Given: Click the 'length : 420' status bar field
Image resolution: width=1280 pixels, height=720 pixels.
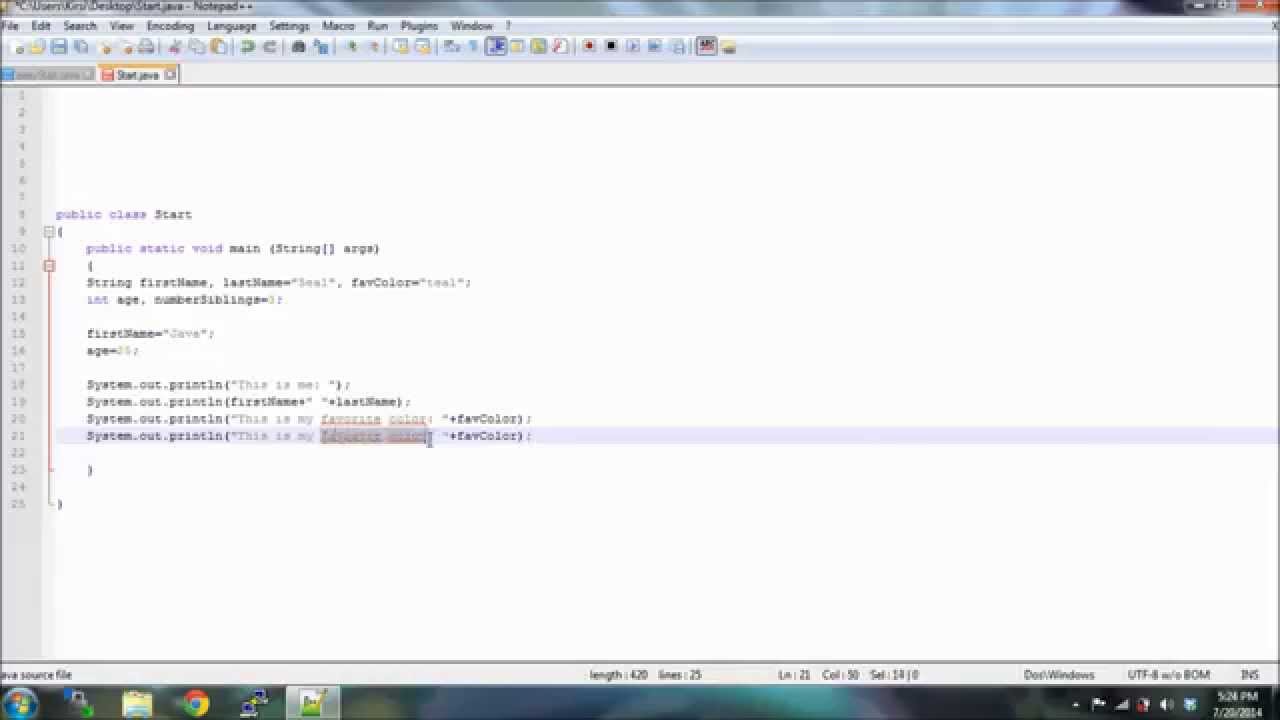Looking at the screenshot, I should click(617, 675).
